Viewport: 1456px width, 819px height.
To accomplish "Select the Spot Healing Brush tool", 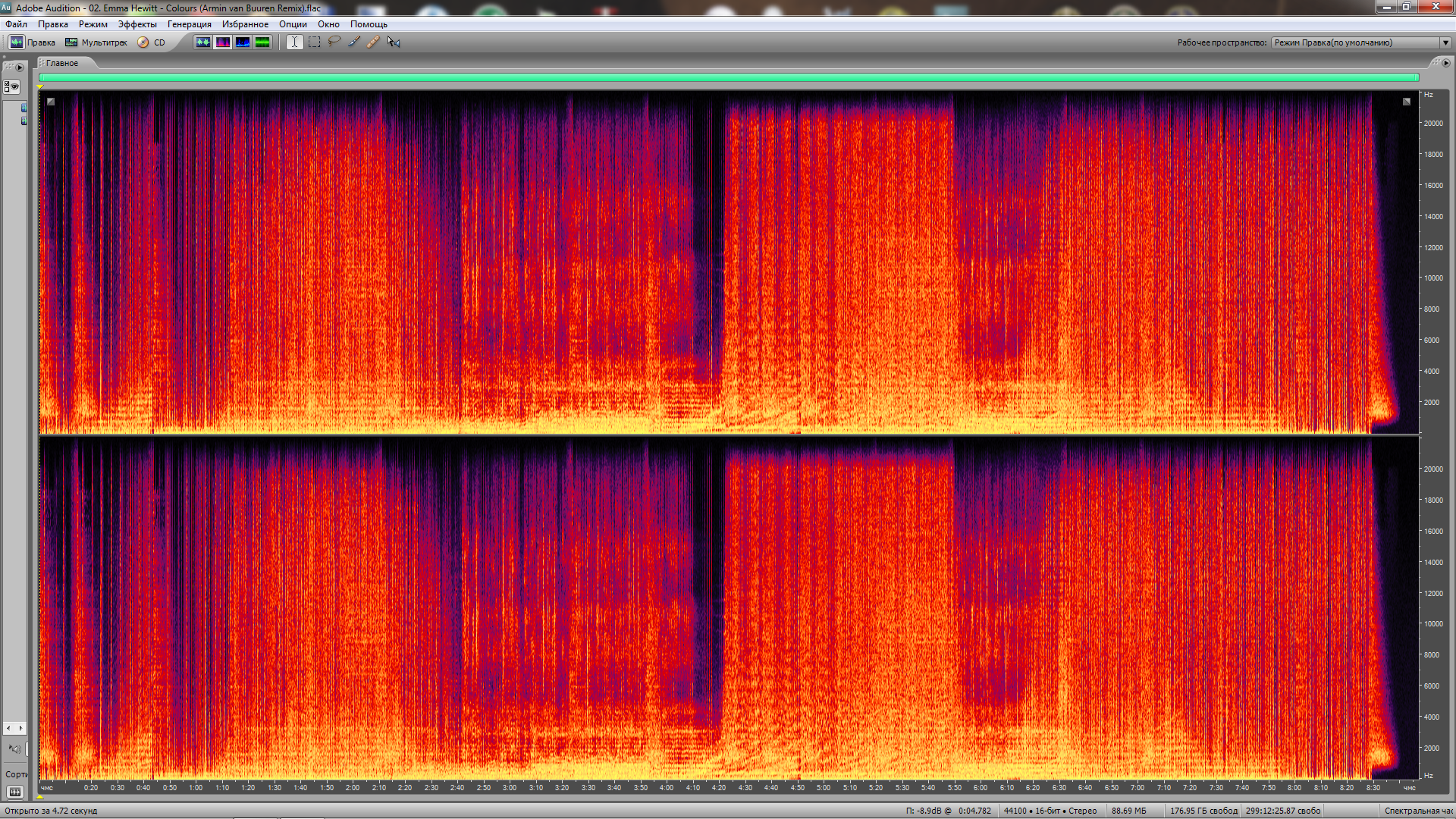I will point(373,42).
